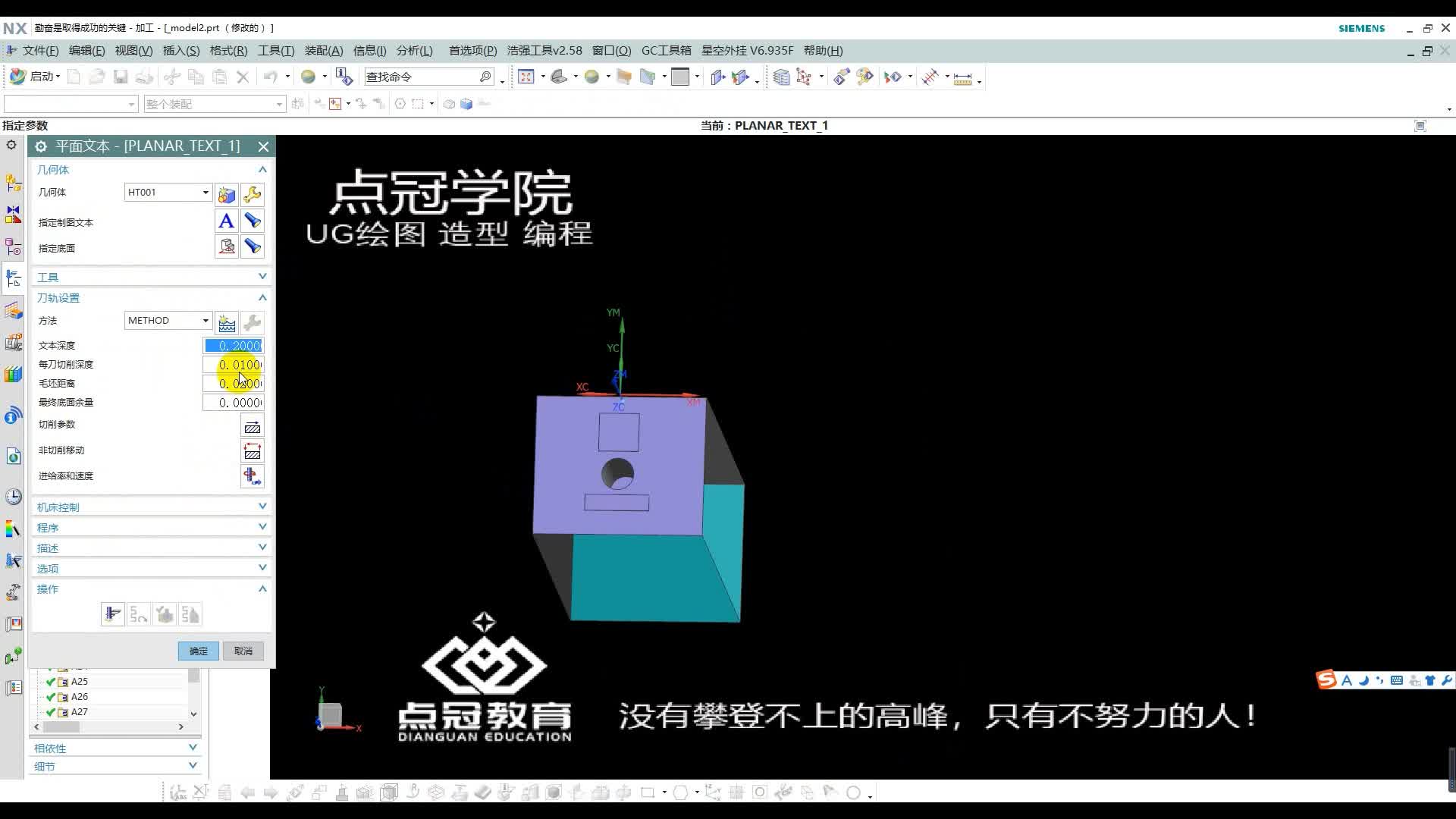
Task: Click the generate tool path icon under 操作
Action: [112, 614]
